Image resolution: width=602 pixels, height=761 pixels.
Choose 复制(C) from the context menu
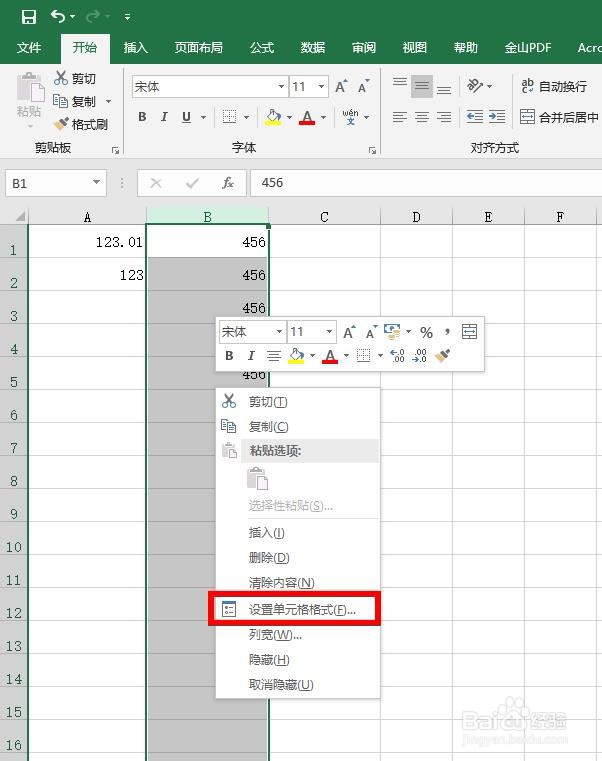[x=297, y=427]
